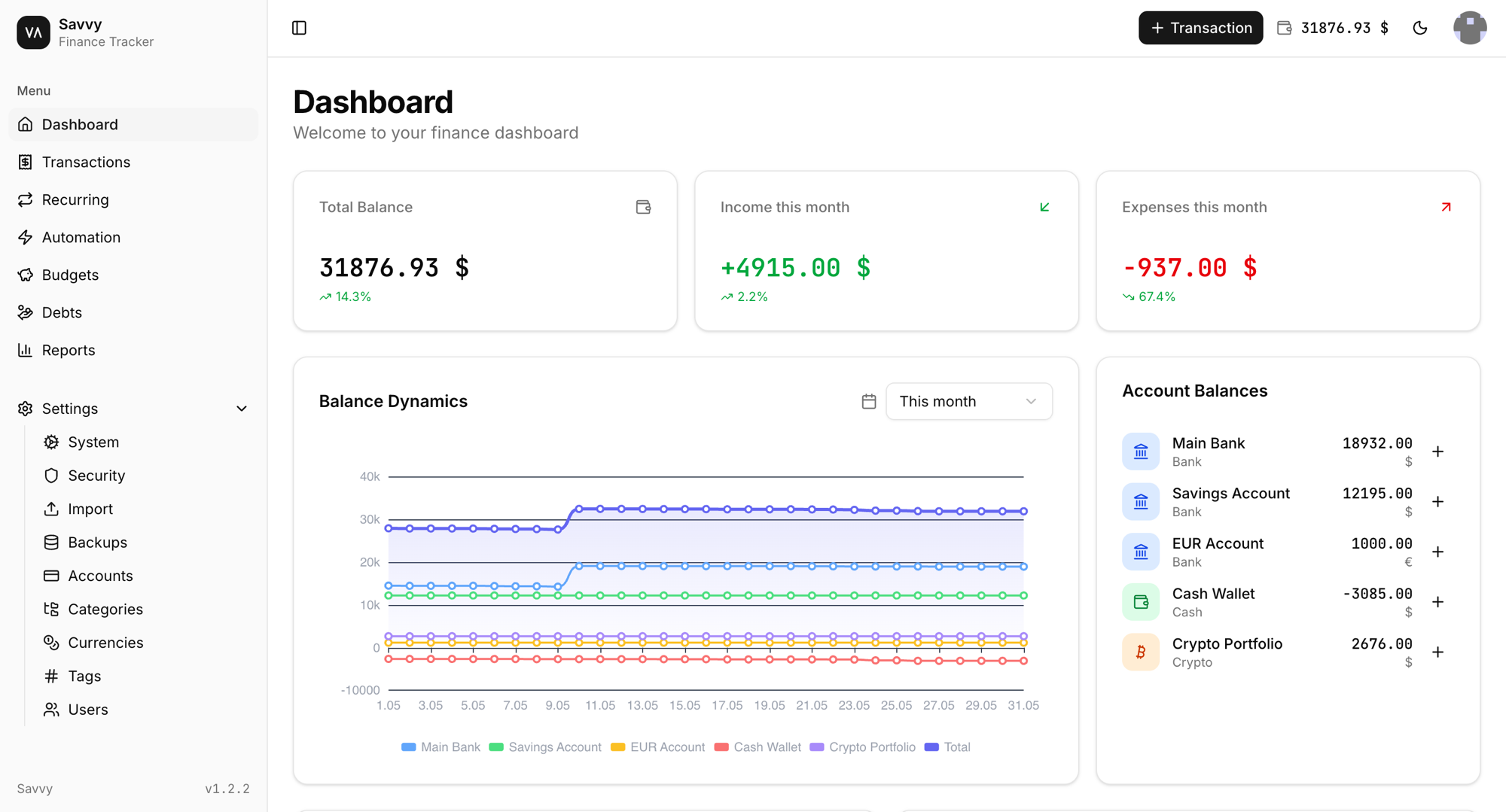
Task: Open the user avatar menu
Action: tap(1470, 28)
